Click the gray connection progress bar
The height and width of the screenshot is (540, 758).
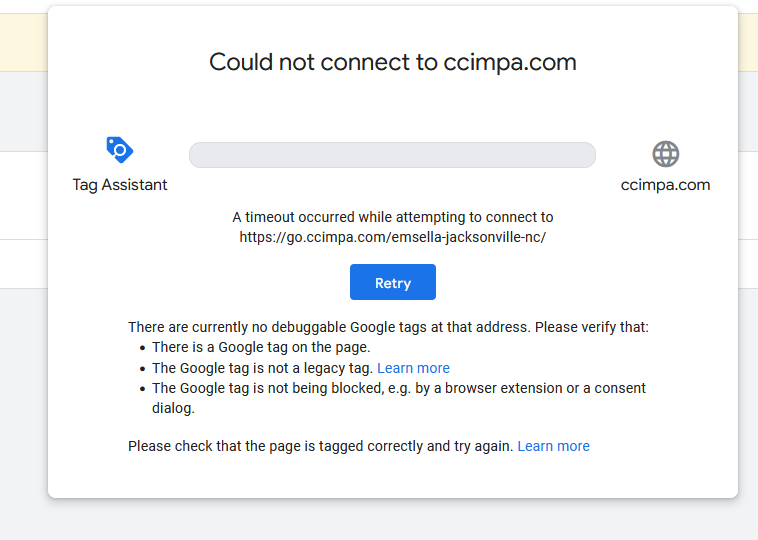392,155
